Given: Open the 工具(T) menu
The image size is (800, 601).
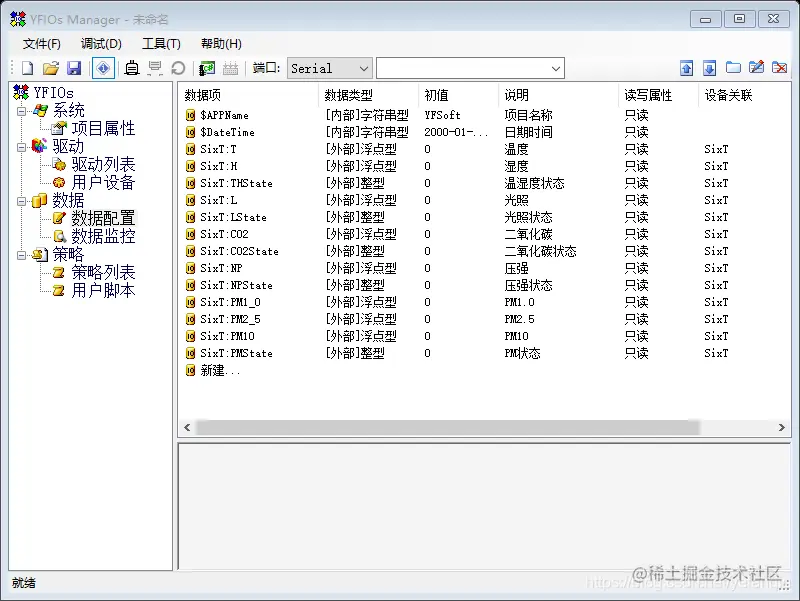Looking at the screenshot, I should coord(161,44).
